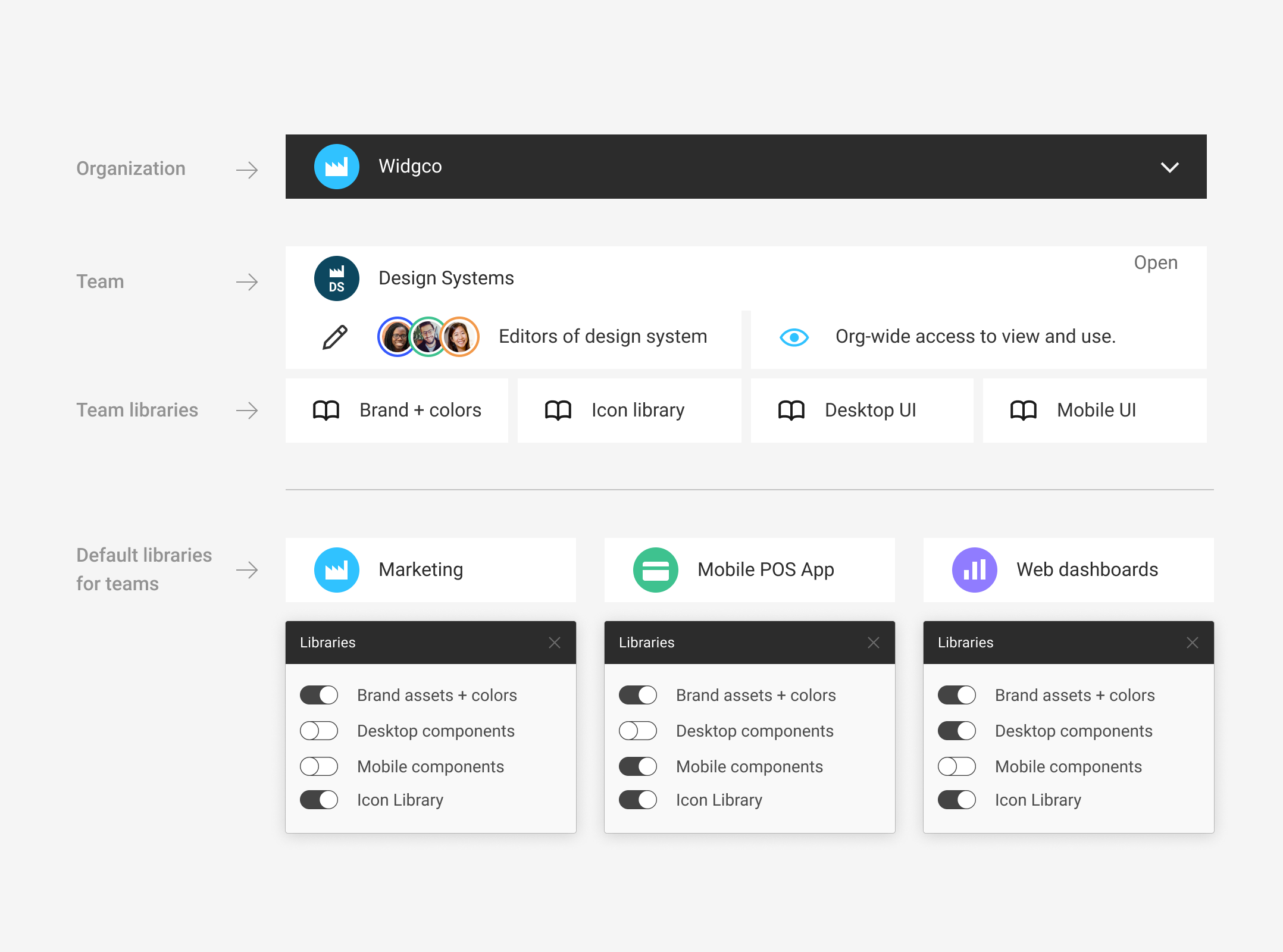Enable Desktop components toggle in Marketing libraries
1283x952 pixels.
pos(319,731)
